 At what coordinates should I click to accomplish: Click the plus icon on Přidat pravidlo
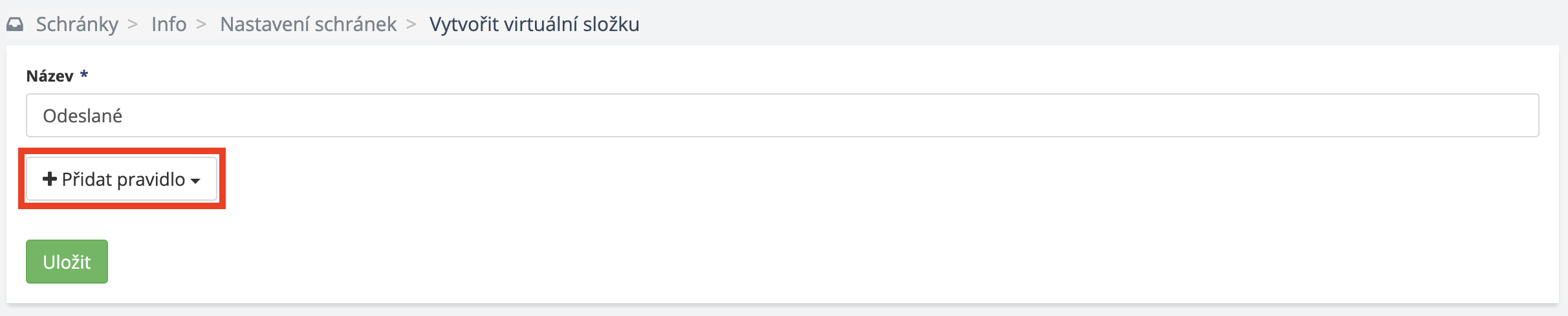tap(50, 179)
